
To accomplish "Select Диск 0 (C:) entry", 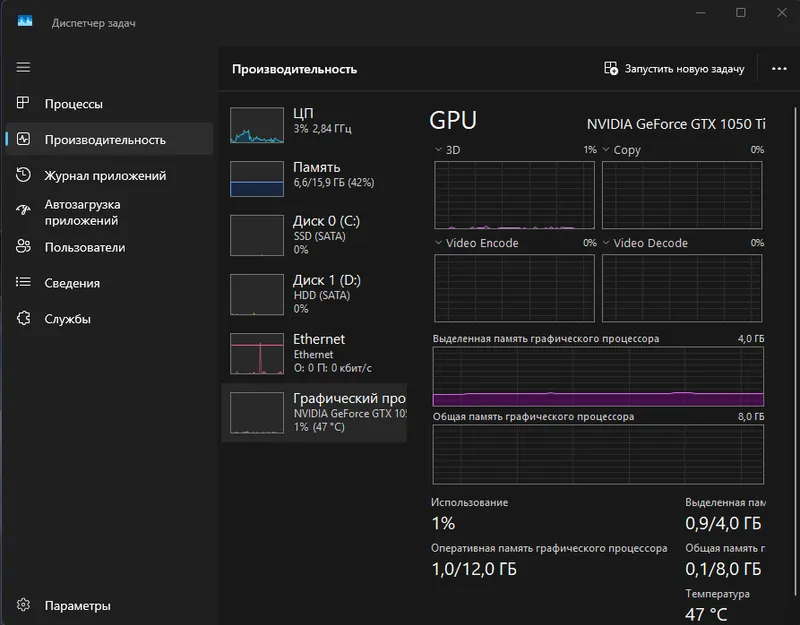I will tap(314, 235).
